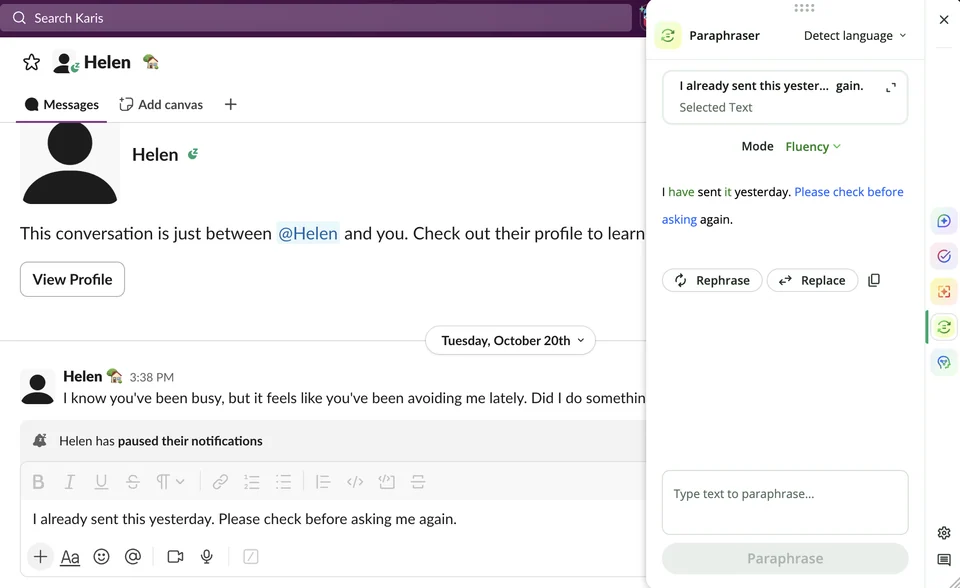Toggle the Aa formatting toolbar
This screenshot has height=588, width=960.
[x=70, y=557]
